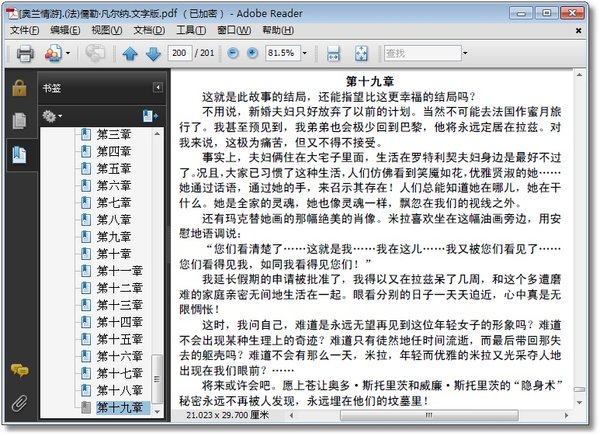Select bookmark 第十一章

point(120,271)
